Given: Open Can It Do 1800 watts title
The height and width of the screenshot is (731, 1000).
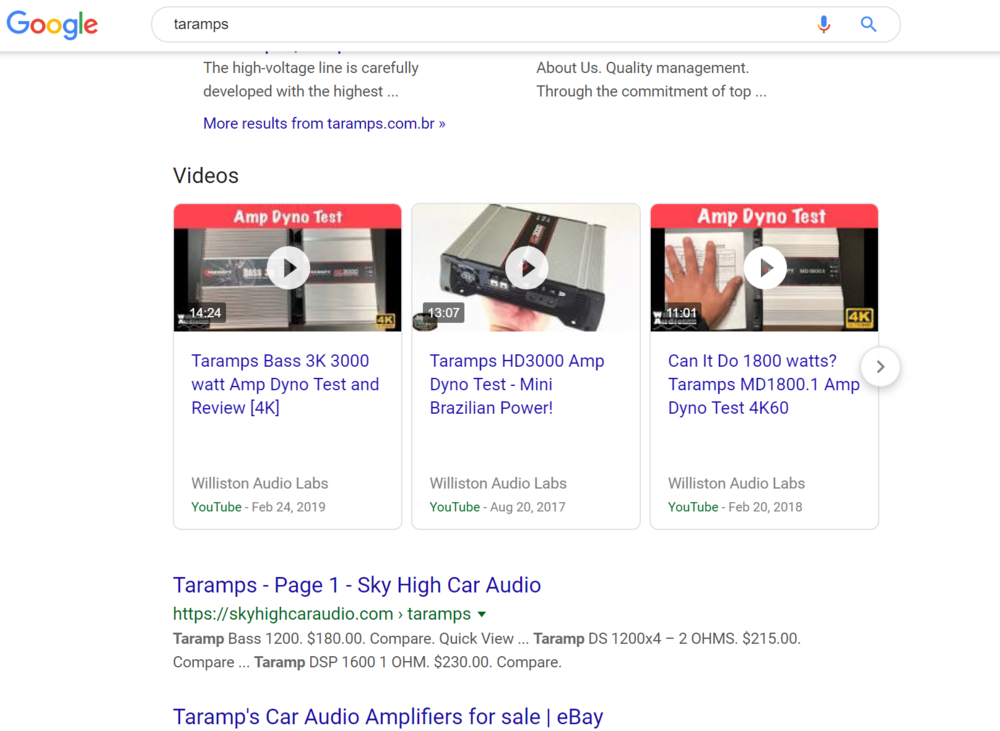Looking at the screenshot, I should [x=763, y=384].
